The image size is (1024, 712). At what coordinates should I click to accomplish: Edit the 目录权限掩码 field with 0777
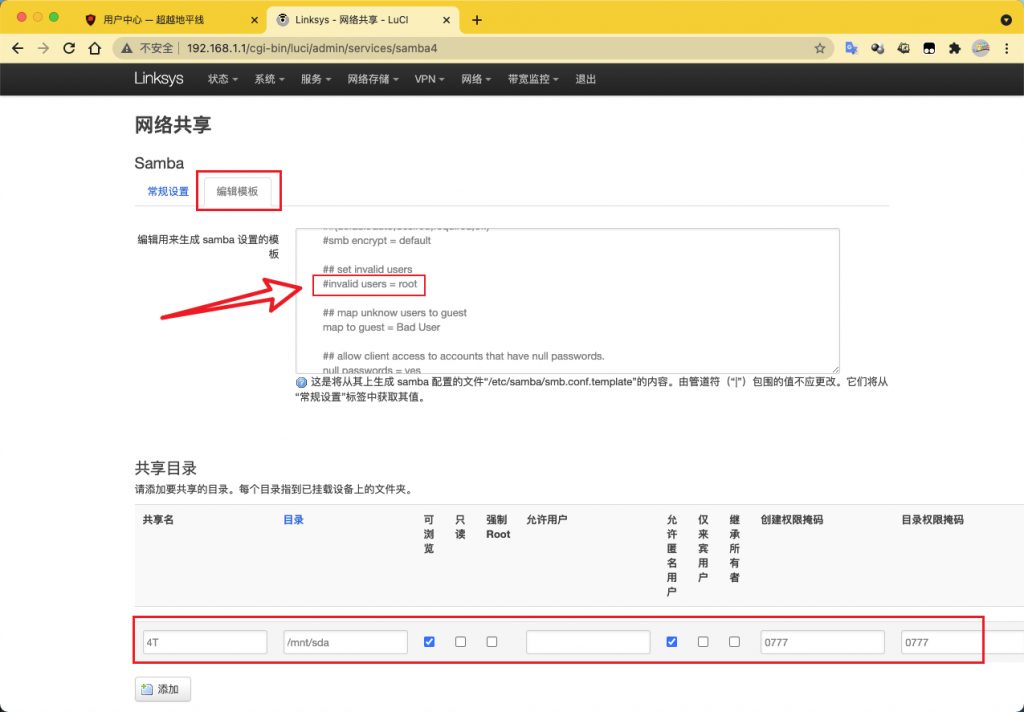(x=963, y=642)
